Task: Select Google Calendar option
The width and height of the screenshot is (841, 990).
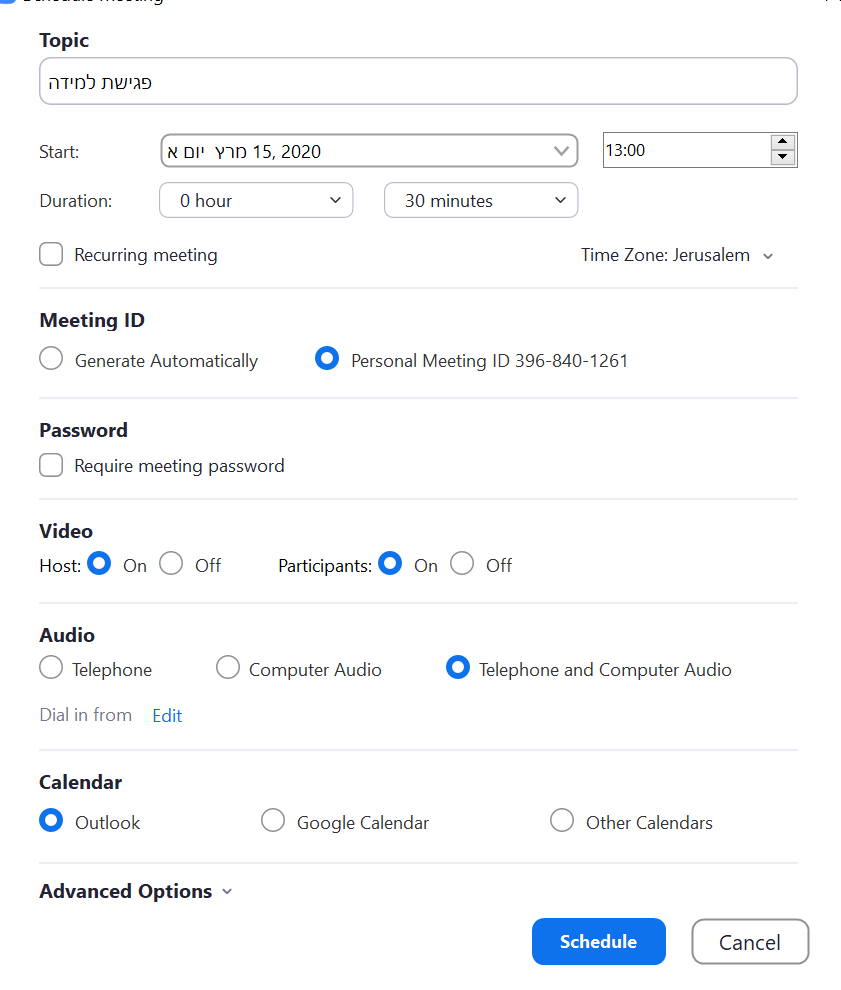Action: [x=273, y=820]
